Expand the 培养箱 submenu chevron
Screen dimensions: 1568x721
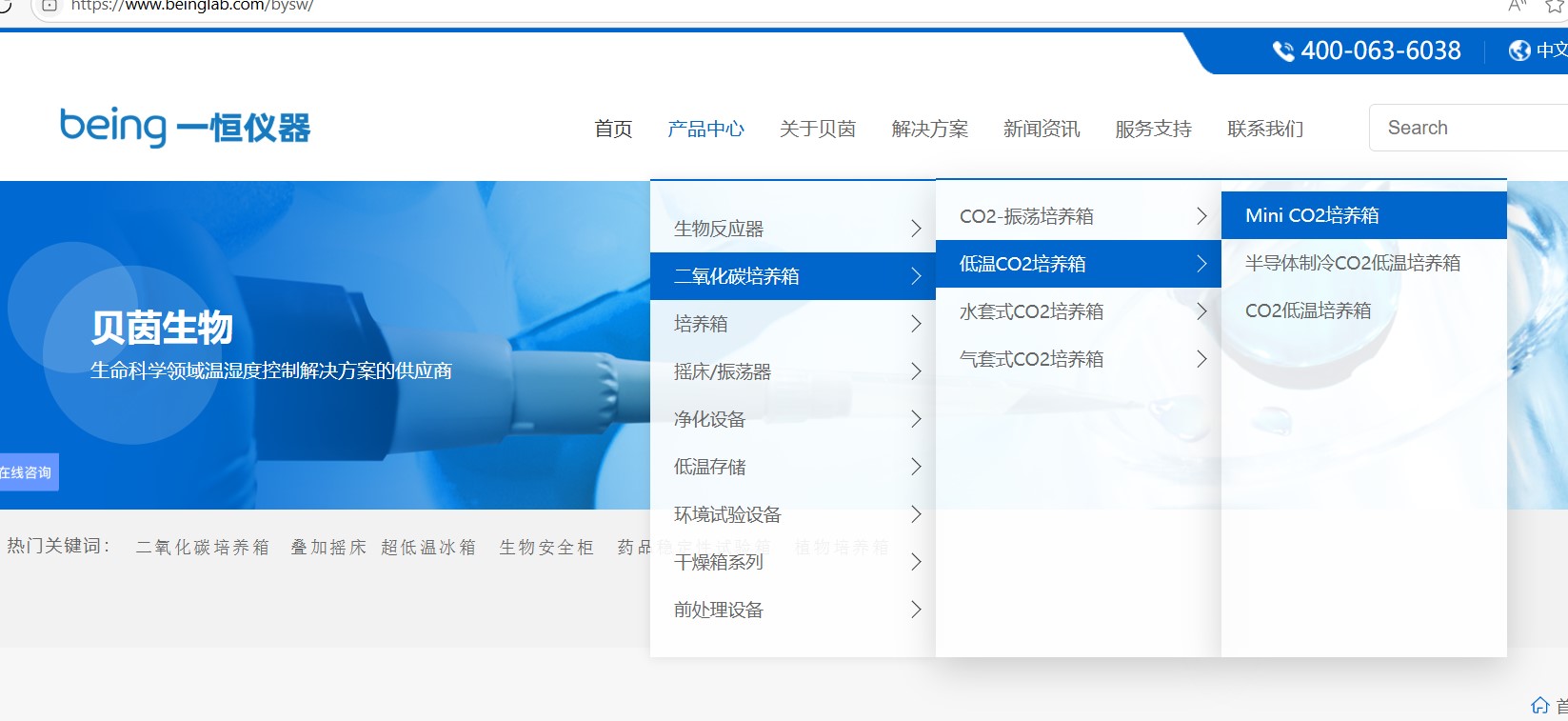pos(915,324)
